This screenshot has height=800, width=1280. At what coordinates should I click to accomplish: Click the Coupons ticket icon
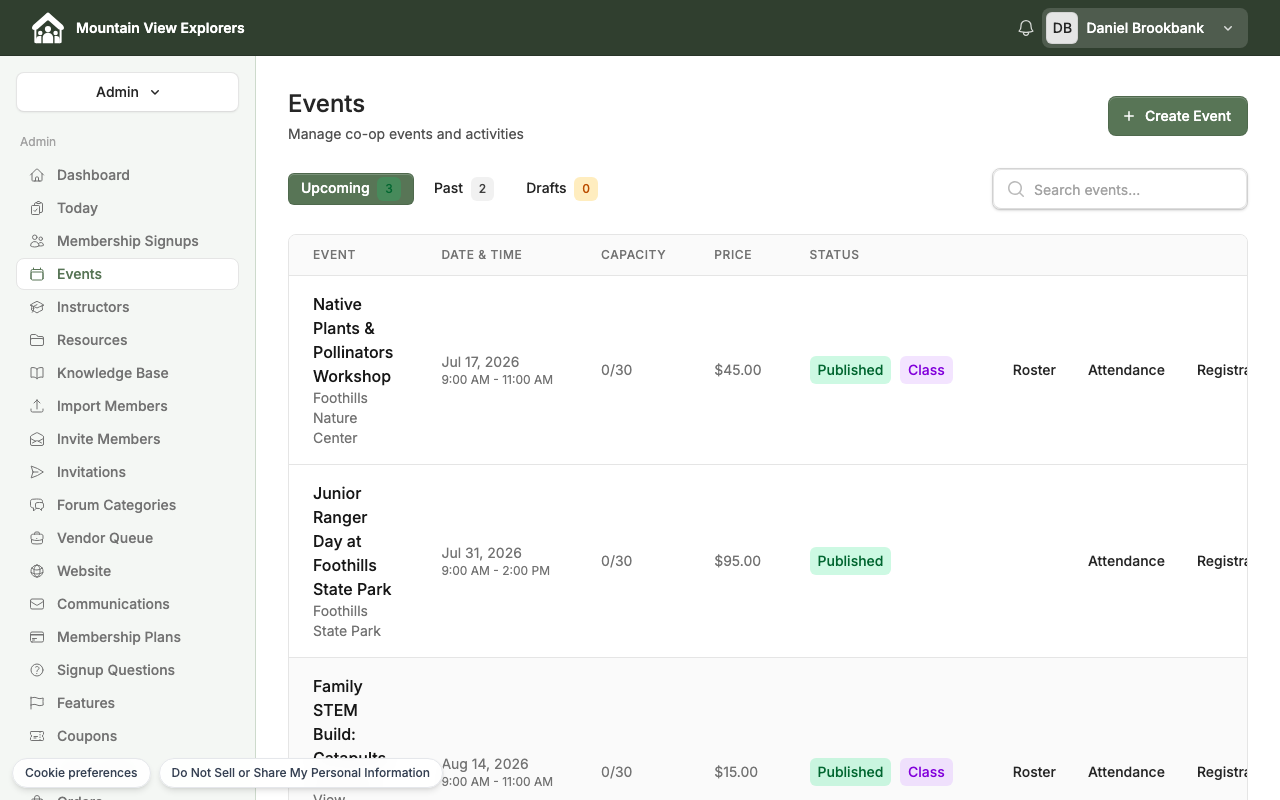click(x=37, y=736)
